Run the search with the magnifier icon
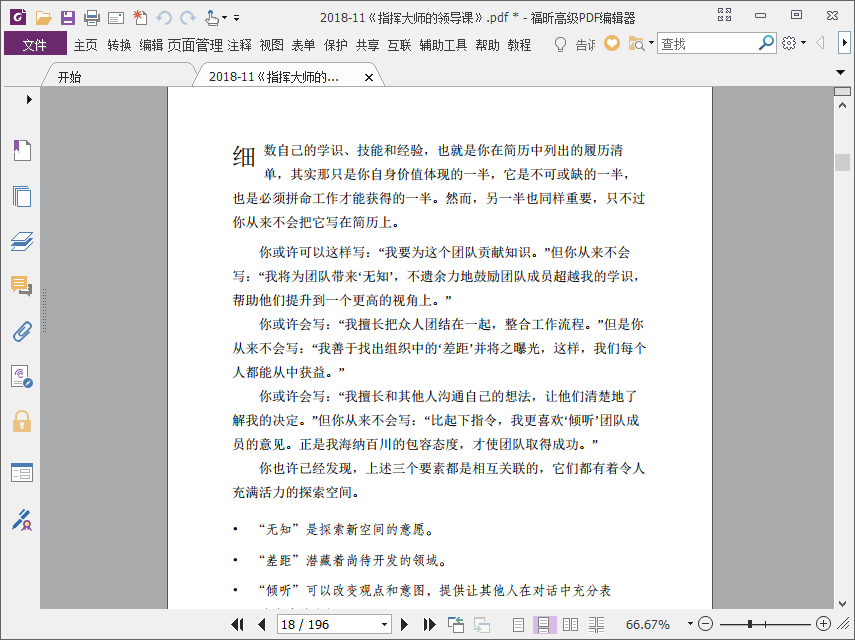The width and height of the screenshot is (855, 640). 766,43
